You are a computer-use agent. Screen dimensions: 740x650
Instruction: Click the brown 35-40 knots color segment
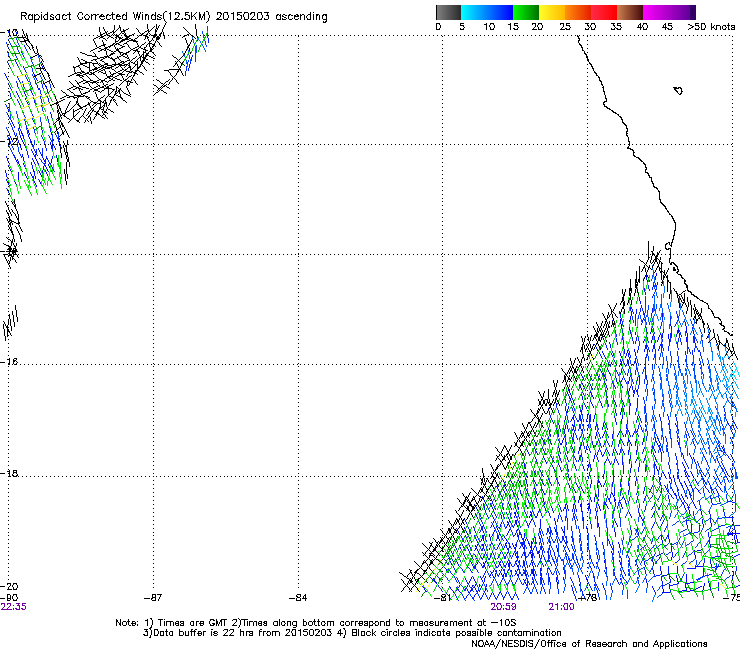(x=630, y=12)
